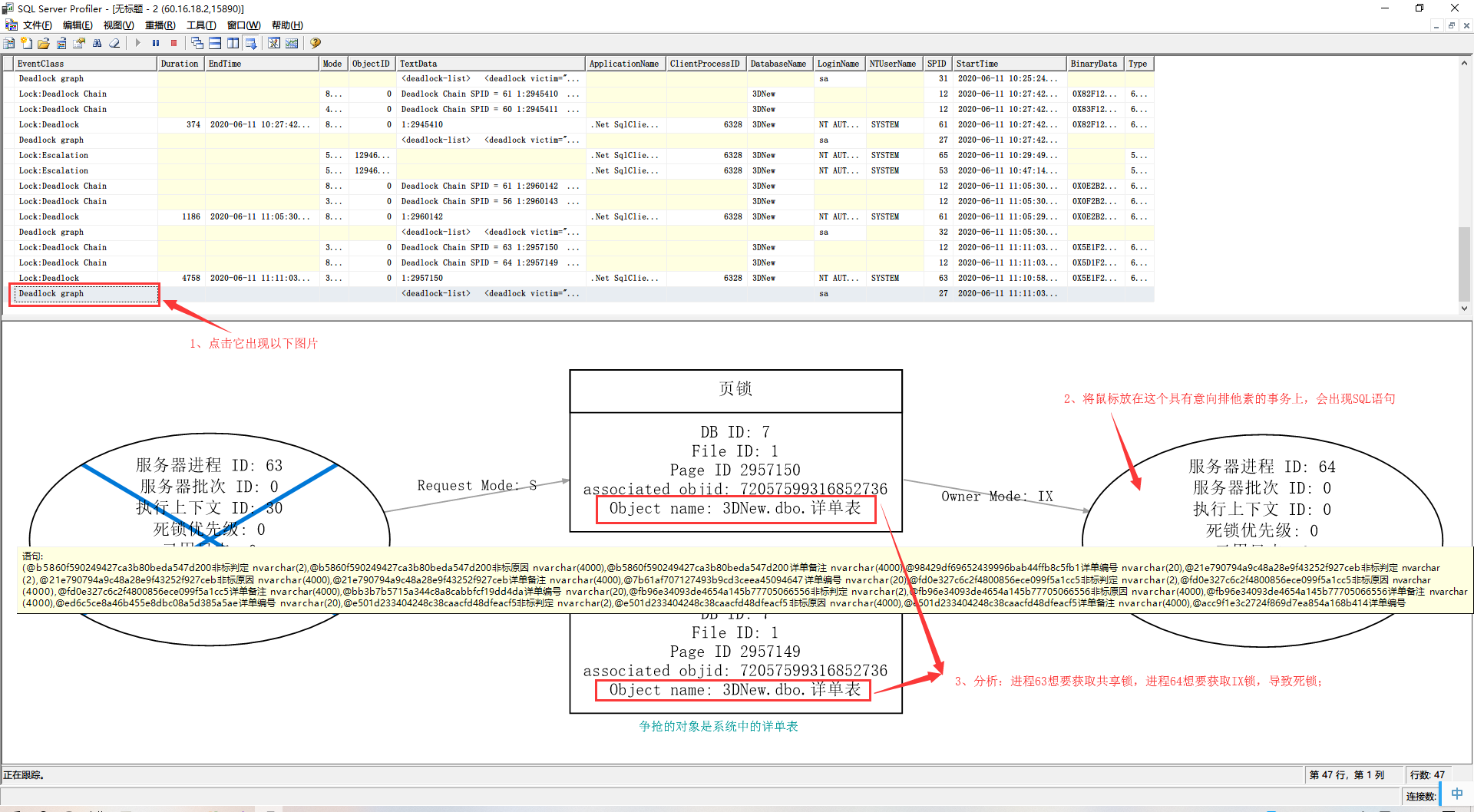Open the 重播(R) menu

pos(160,25)
